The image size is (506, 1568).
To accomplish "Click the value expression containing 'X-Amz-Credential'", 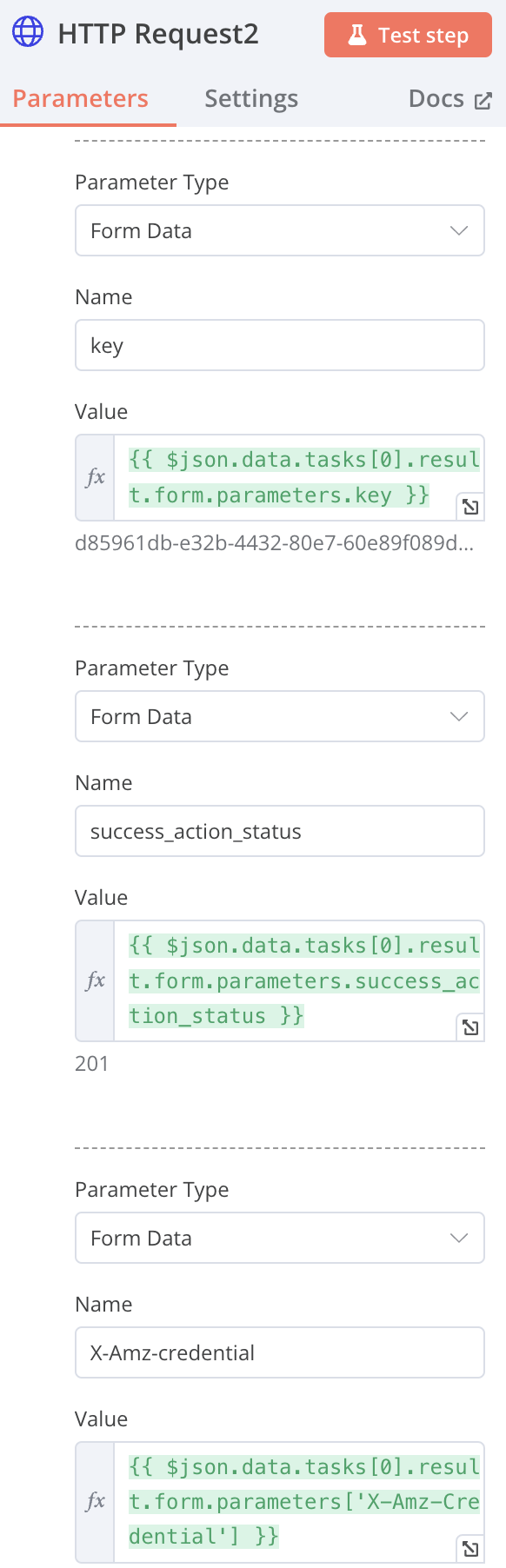I will tap(298, 1501).
